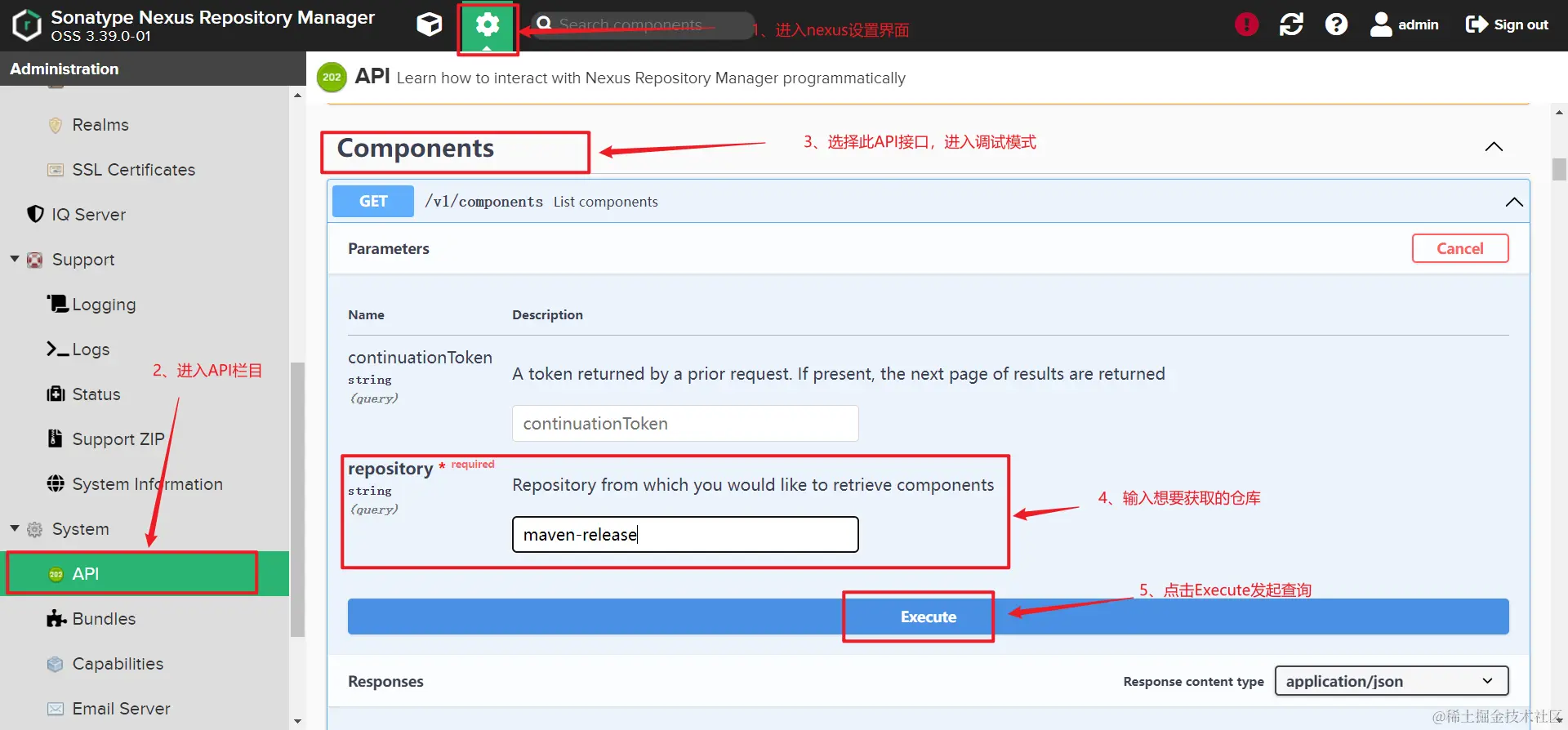Viewport: 1568px width, 730px height.
Task: Open the Help question mark icon
Action: click(1336, 24)
